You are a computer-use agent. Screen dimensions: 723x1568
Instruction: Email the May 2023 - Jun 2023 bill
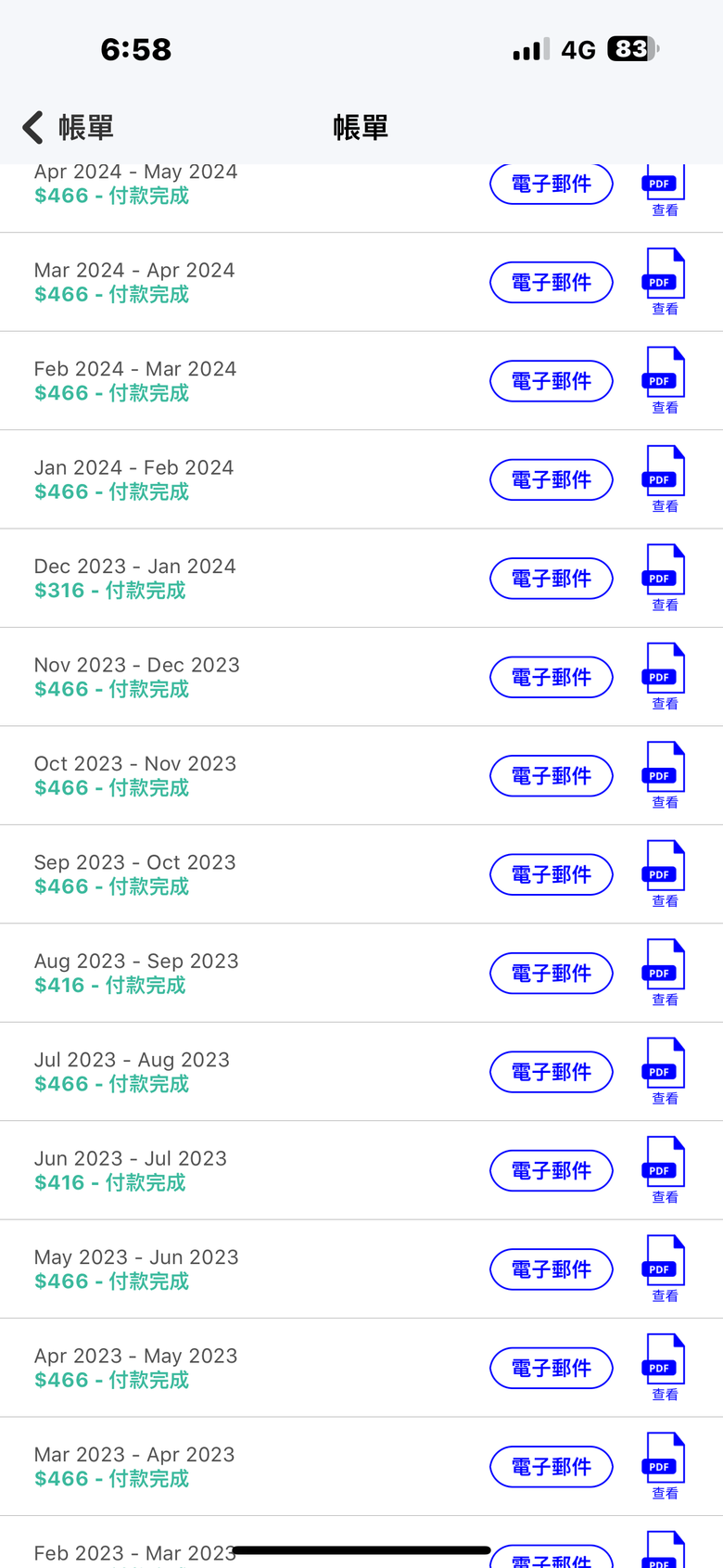point(552,1269)
